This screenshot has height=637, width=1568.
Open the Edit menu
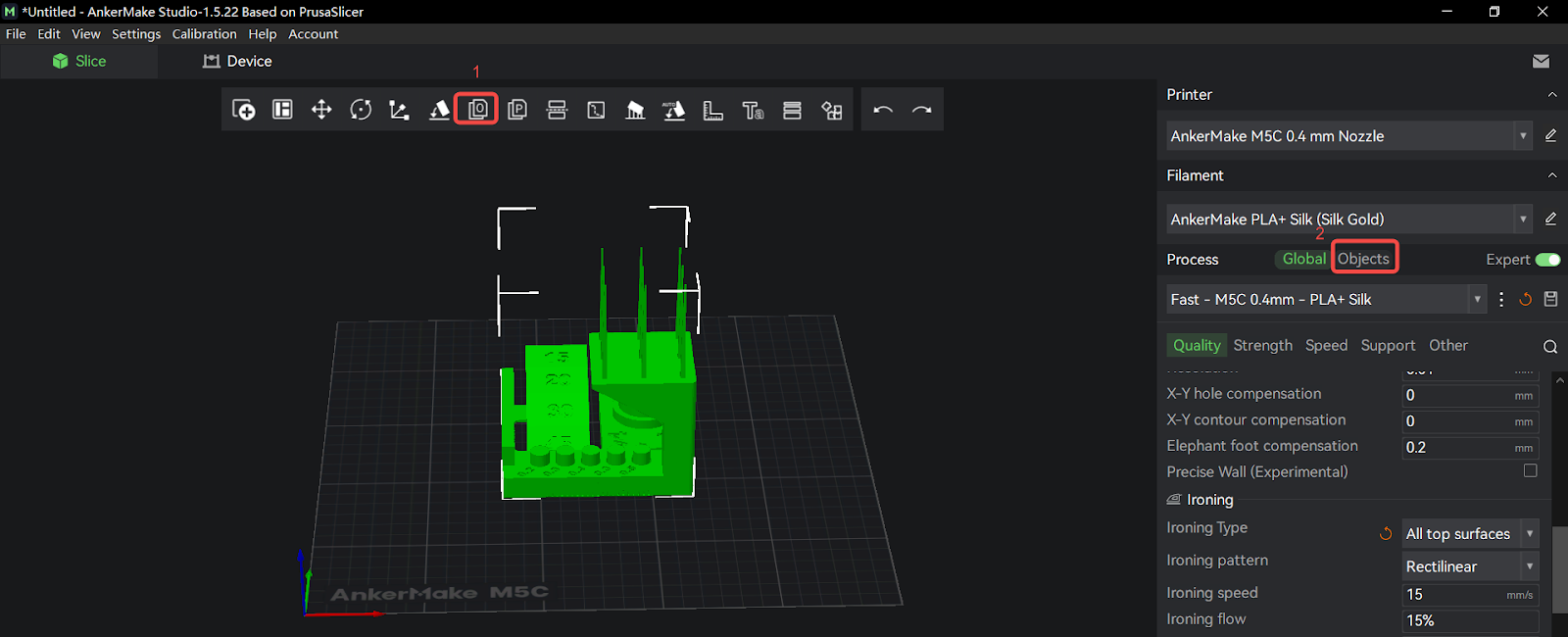(49, 33)
